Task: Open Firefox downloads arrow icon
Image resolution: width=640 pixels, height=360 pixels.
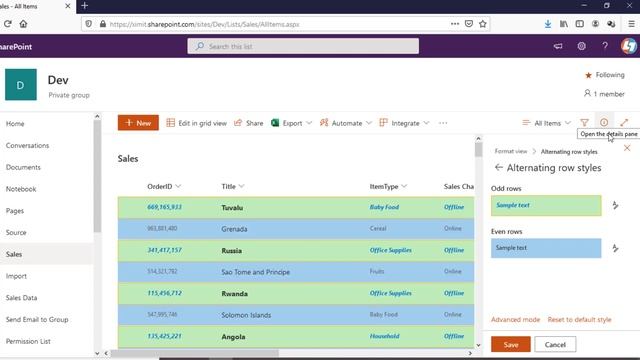Action: (x=548, y=24)
